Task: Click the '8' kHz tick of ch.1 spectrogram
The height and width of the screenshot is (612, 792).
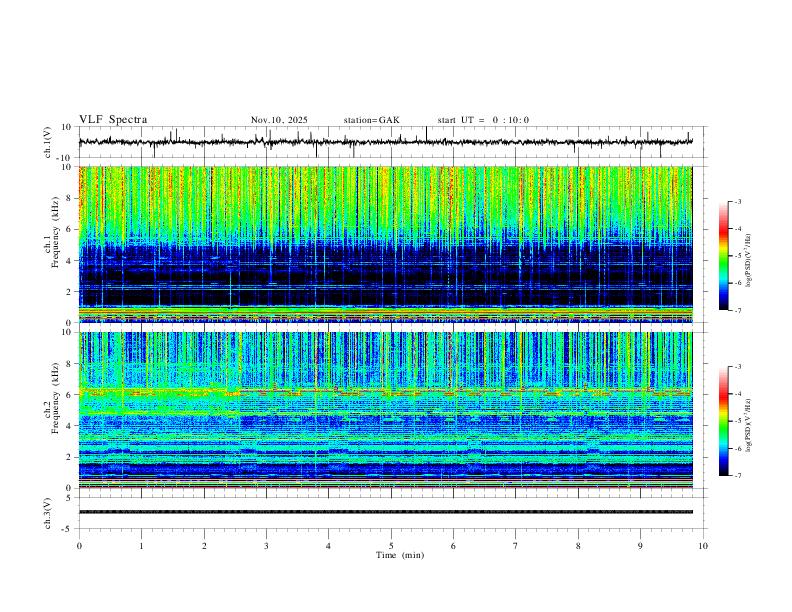Action: [70, 198]
